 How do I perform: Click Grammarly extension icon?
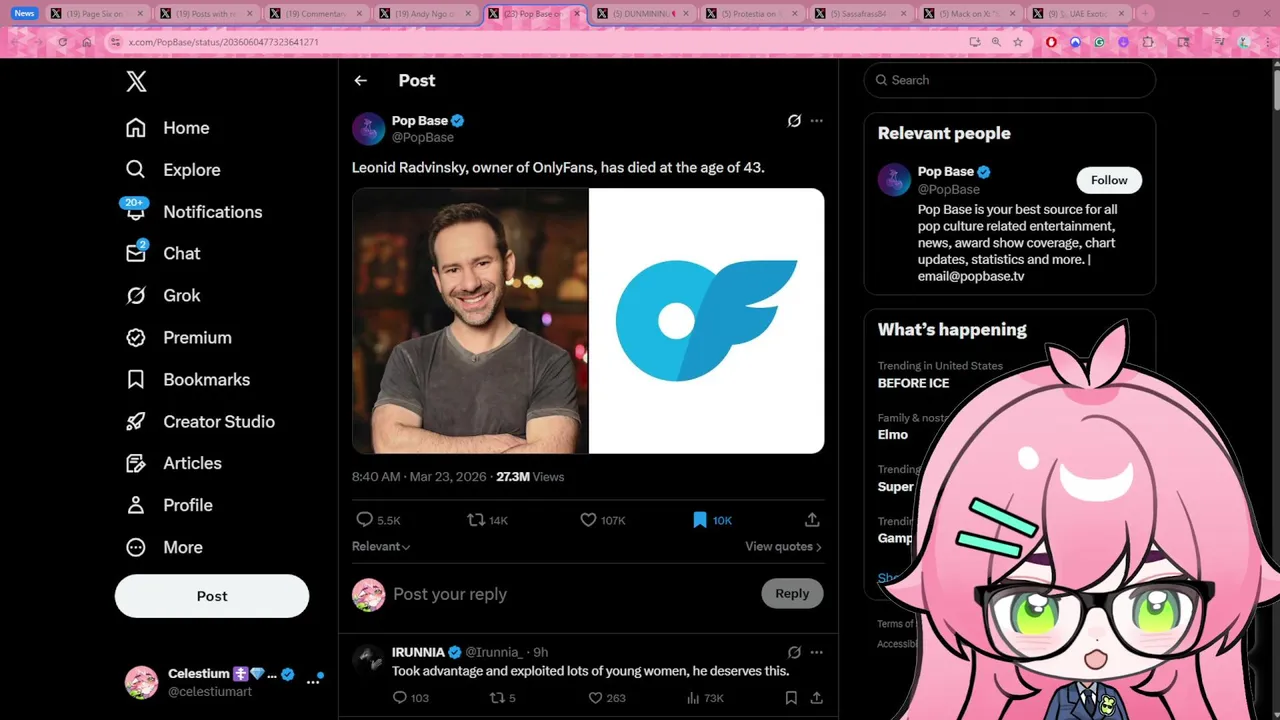pyautogui.click(x=1099, y=42)
